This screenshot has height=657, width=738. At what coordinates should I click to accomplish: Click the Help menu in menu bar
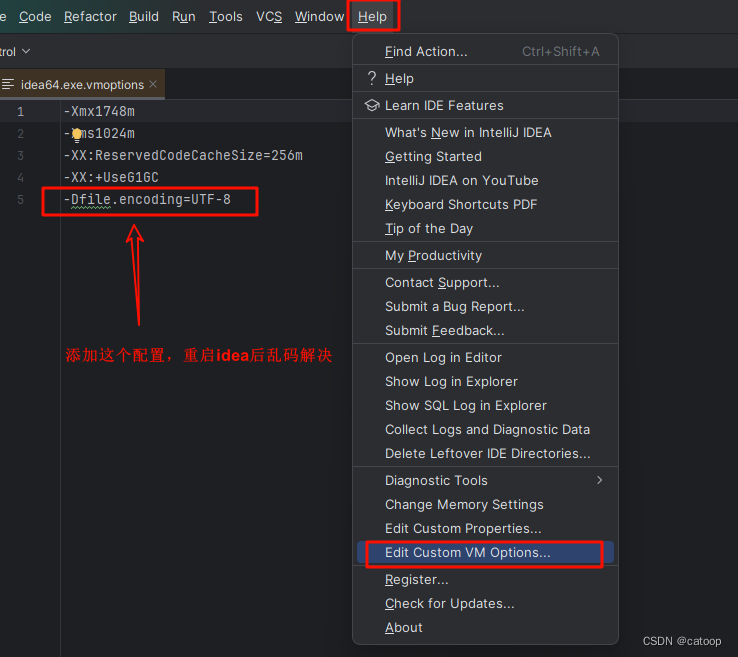372,16
